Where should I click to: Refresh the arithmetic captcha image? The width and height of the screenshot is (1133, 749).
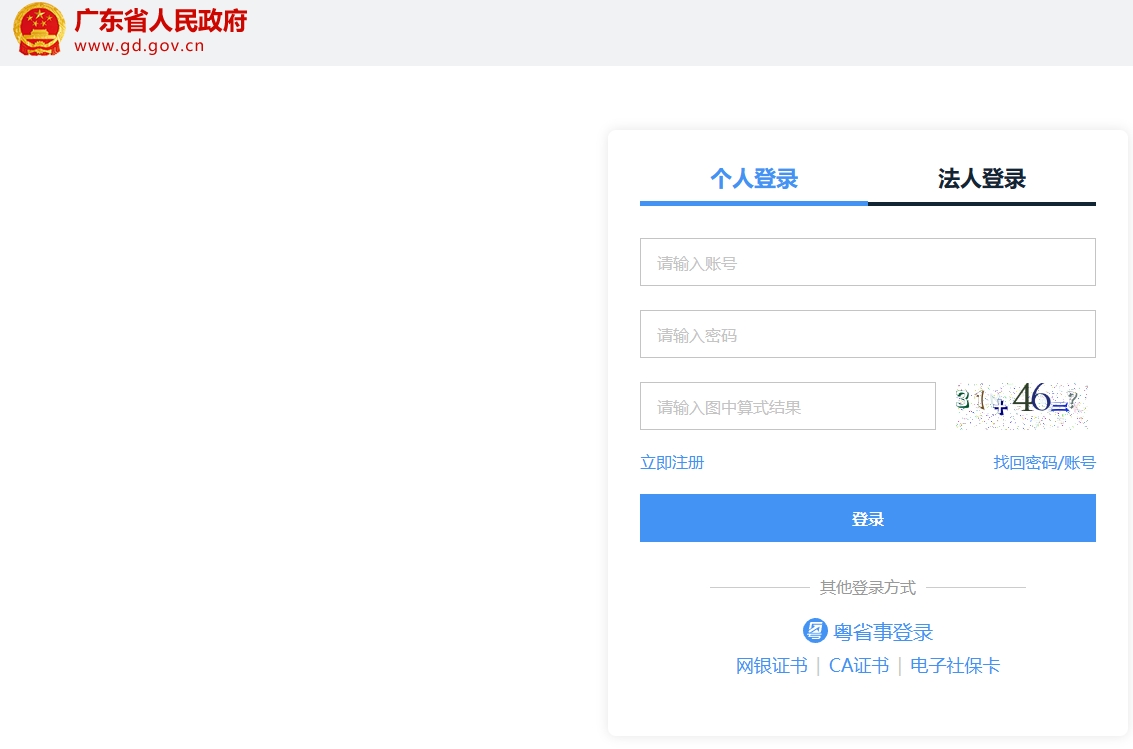[1021, 405]
